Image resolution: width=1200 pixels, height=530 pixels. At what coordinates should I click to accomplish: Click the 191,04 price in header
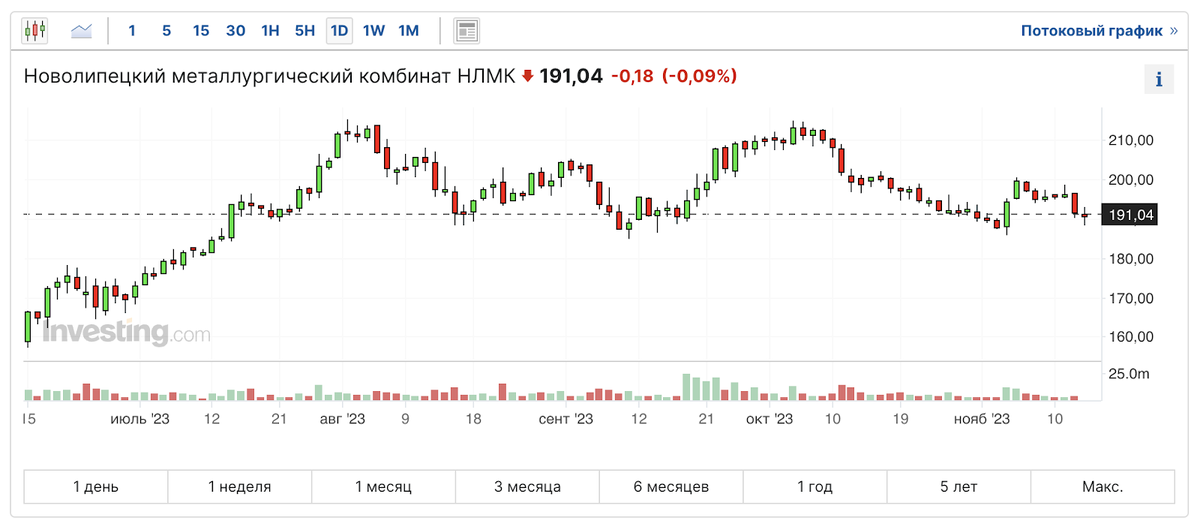tap(571, 76)
